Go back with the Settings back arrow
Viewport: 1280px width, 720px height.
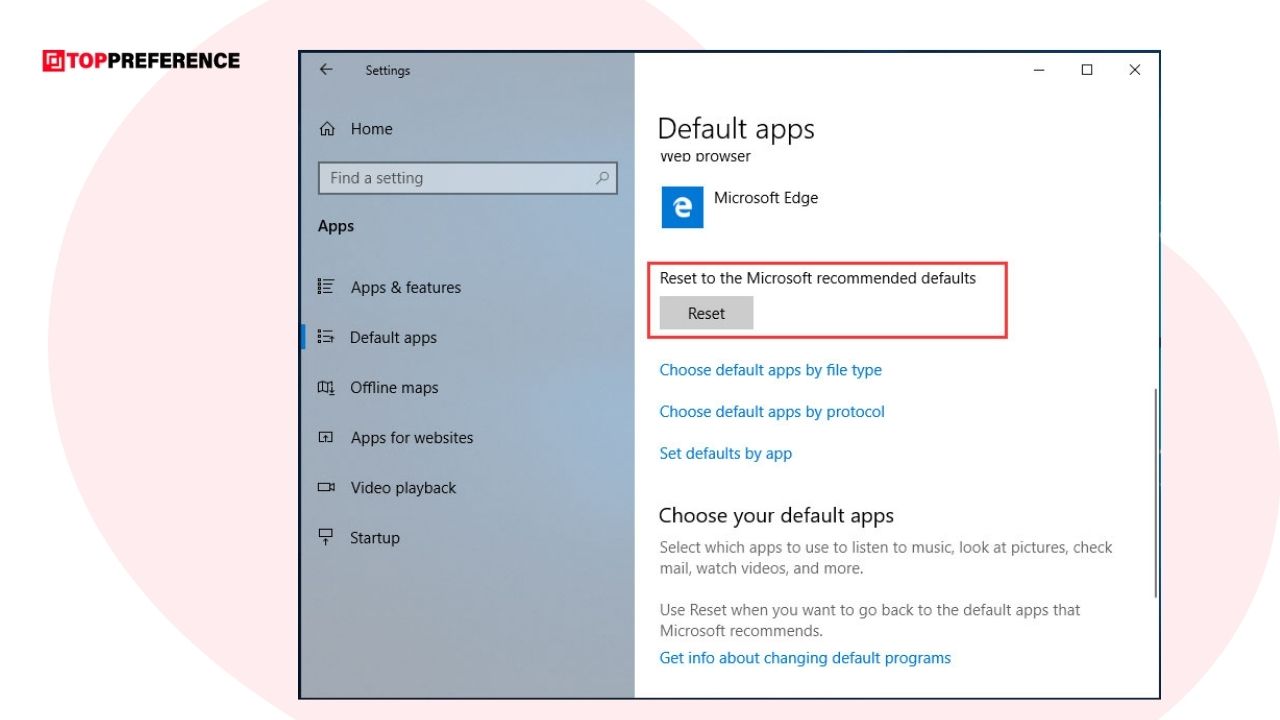325,70
